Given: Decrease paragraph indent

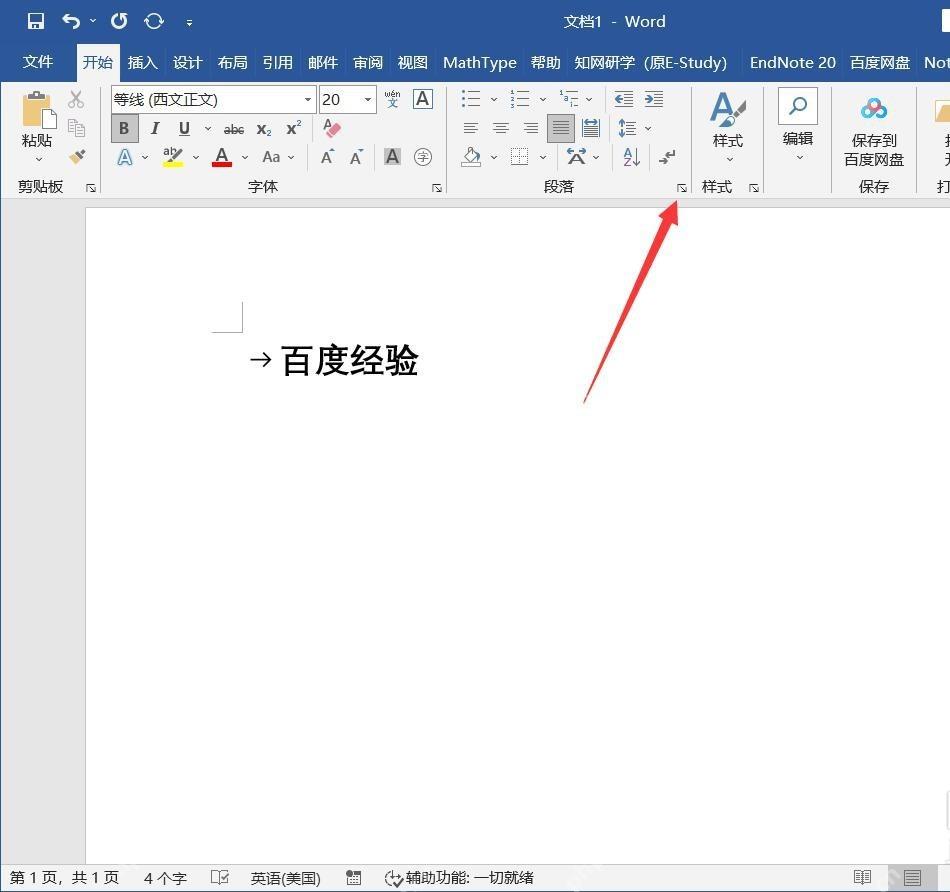Looking at the screenshot, I should (623, 99).
